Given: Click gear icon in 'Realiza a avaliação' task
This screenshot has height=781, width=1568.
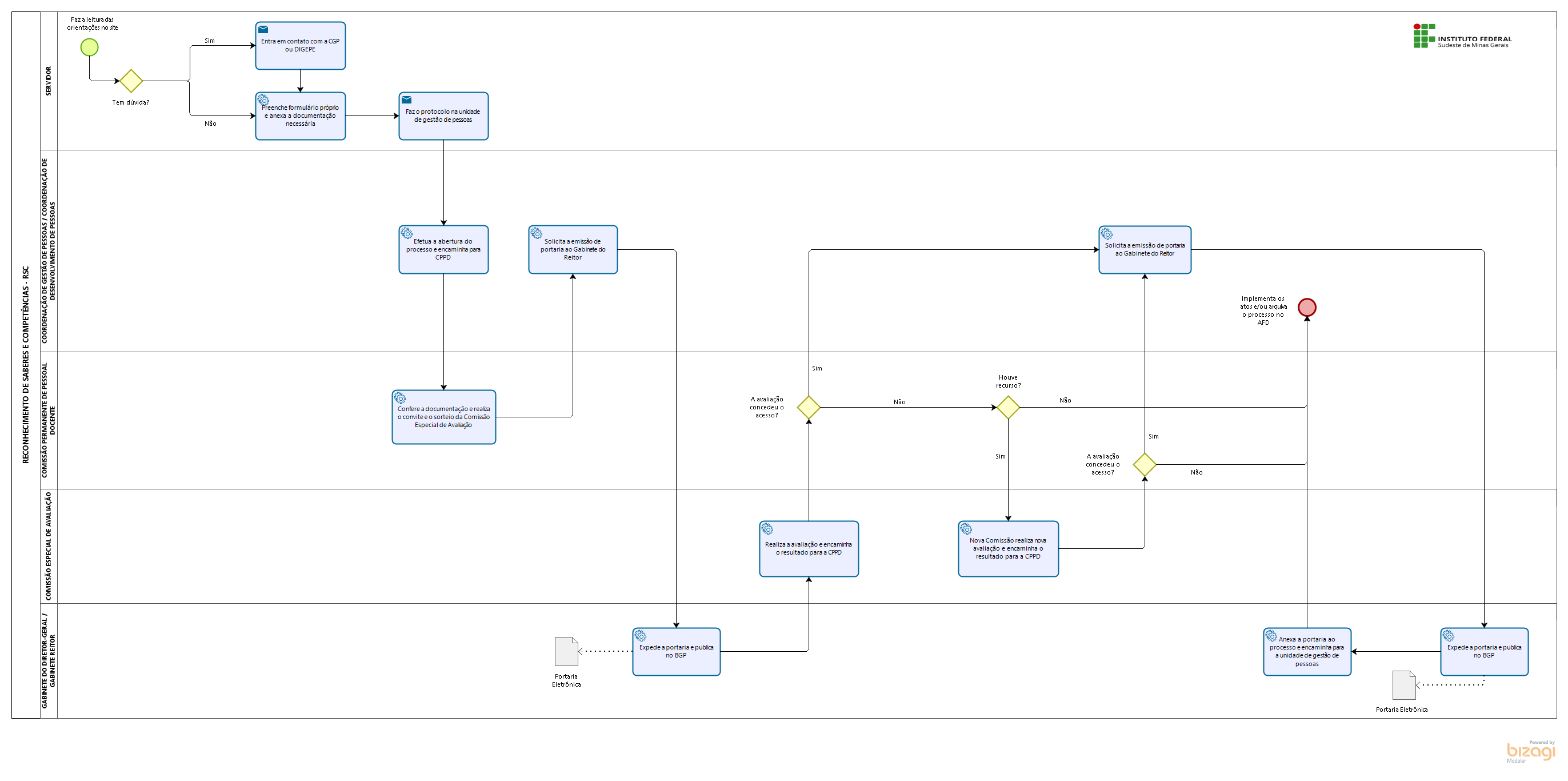Looking at the screenshot, I should tap(767, 528).
